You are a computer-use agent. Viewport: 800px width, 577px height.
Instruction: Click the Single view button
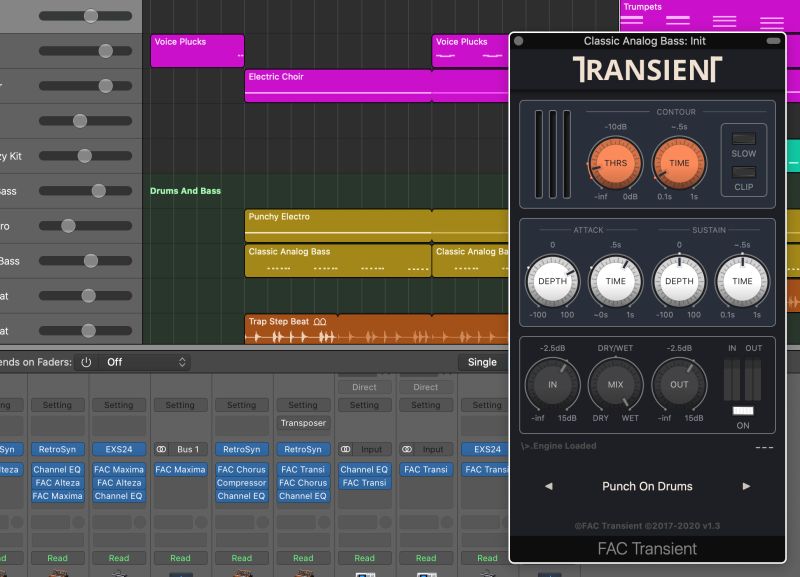[x=482, y=362]
